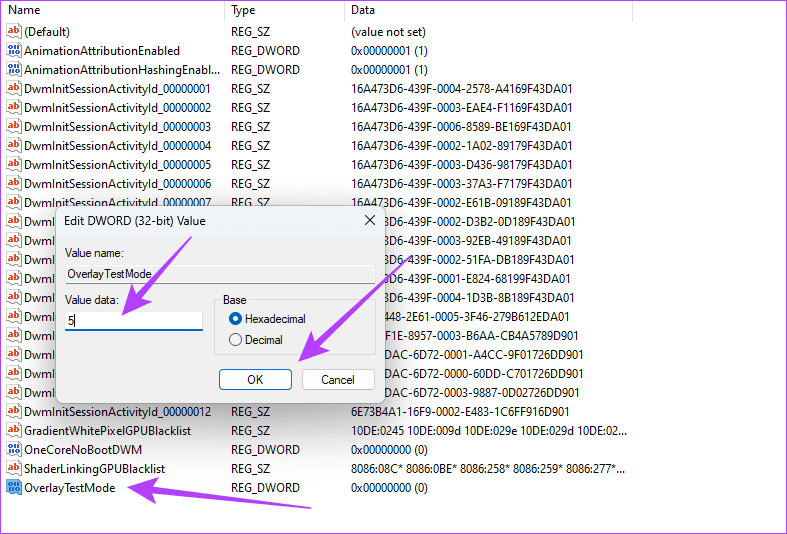Click the (value not set) data cell

point(388,31)
